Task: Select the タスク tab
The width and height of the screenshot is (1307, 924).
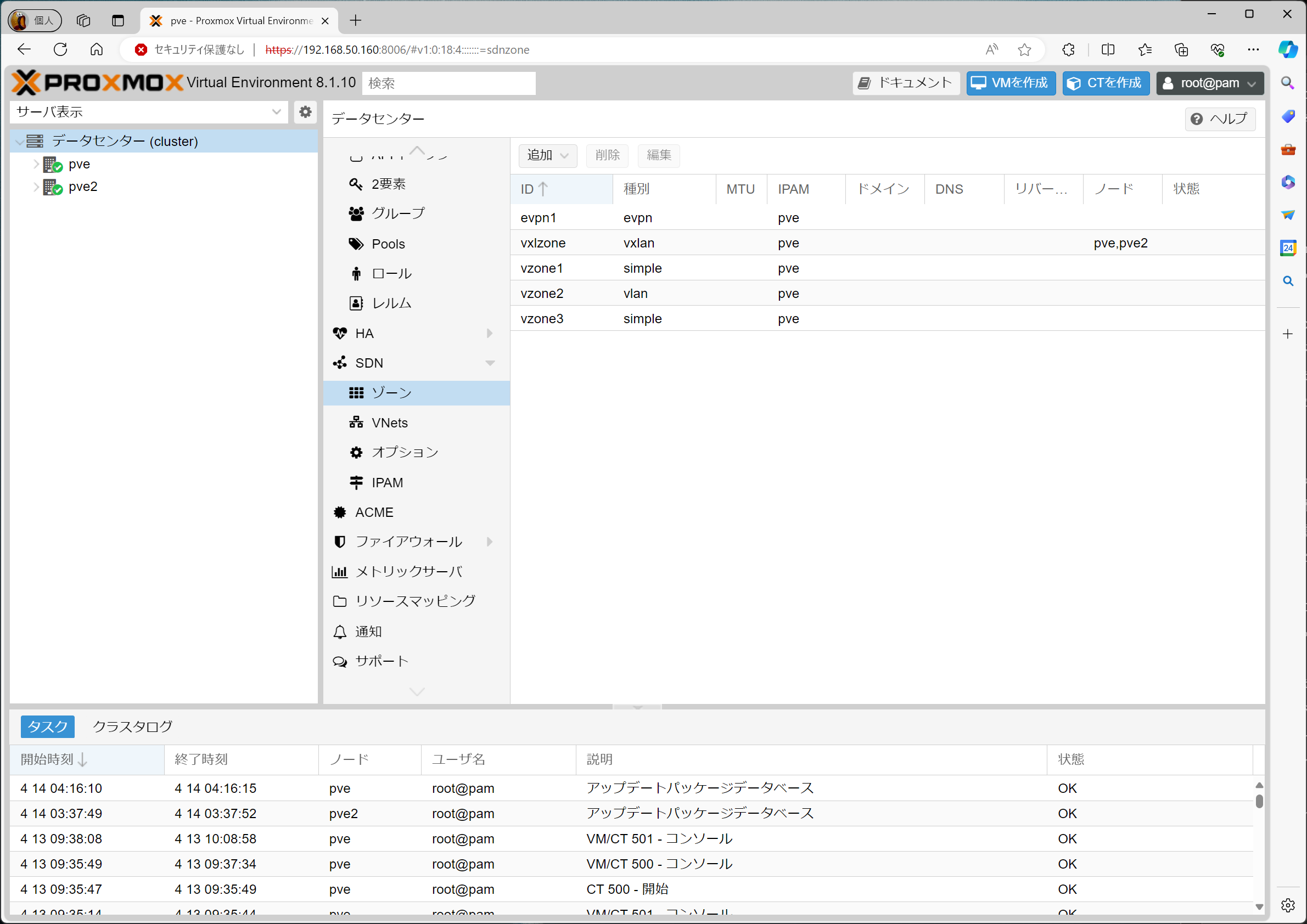Action: (x=47, y=726)
